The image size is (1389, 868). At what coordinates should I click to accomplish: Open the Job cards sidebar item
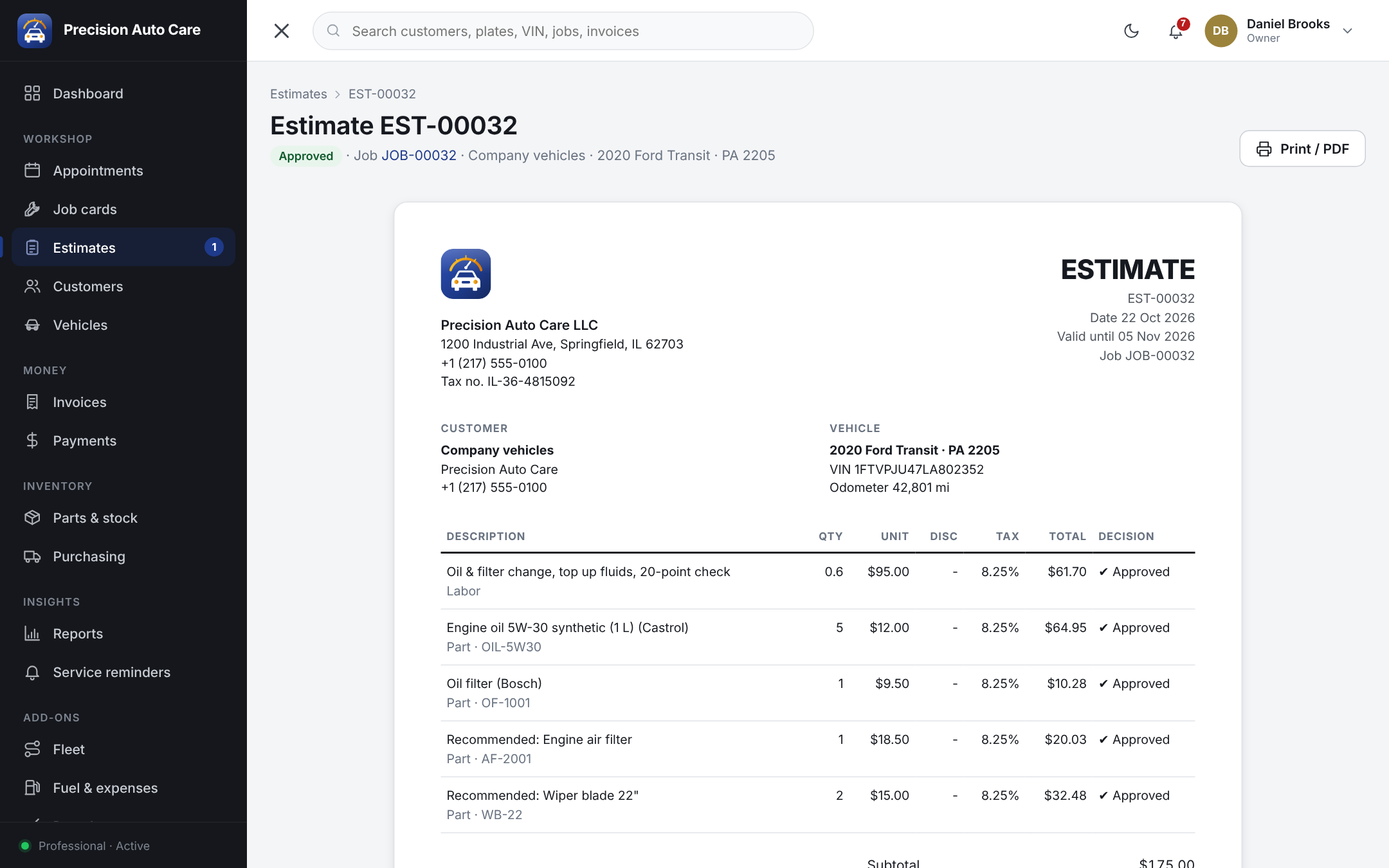(123, 210)
